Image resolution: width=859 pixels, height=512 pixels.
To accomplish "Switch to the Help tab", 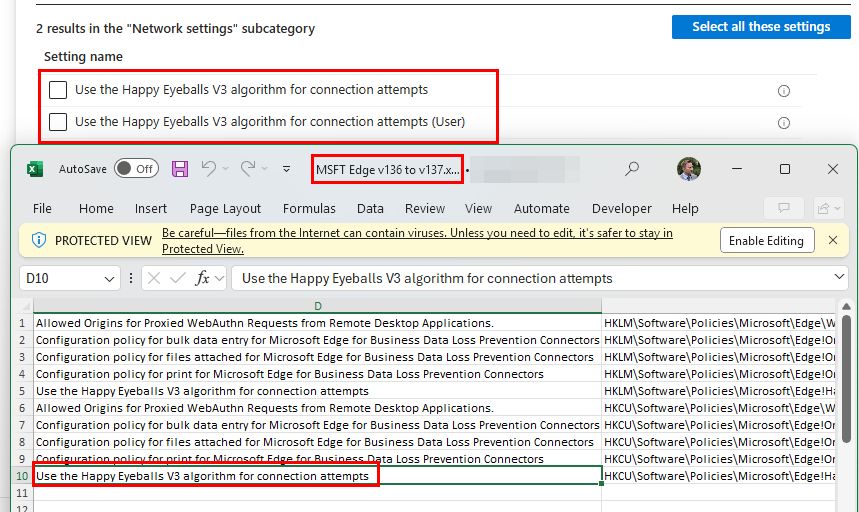I will (x=685, y=209).
